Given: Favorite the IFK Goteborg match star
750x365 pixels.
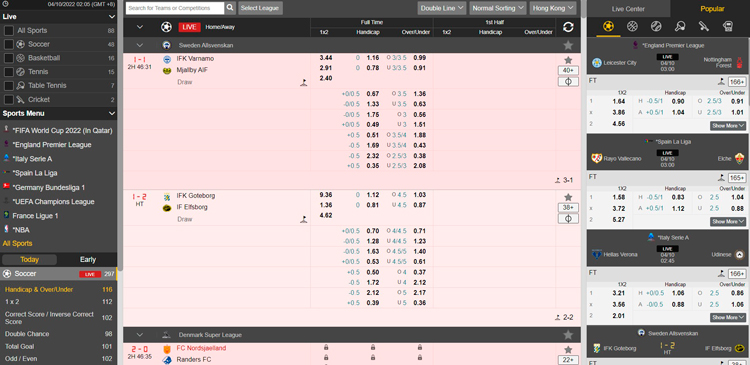Looking at the screenshot, I should [x=568, y=198].
